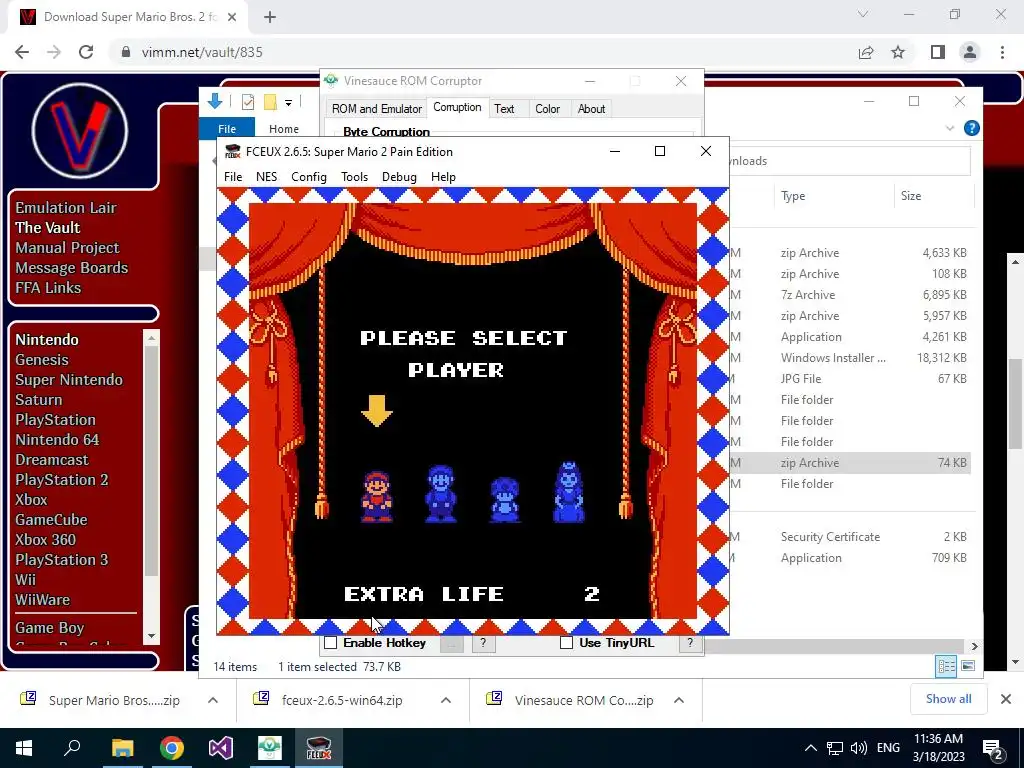Viewport: 1024px width, 768px height.
Task: Share this page icon in Chrome
Action: (866, 52)
